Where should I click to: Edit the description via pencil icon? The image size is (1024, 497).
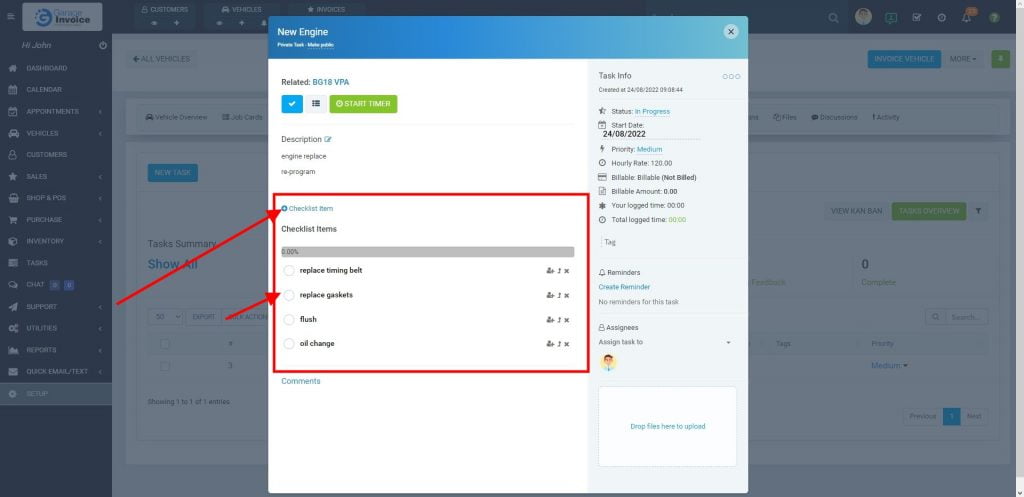[x=328, y=139]
